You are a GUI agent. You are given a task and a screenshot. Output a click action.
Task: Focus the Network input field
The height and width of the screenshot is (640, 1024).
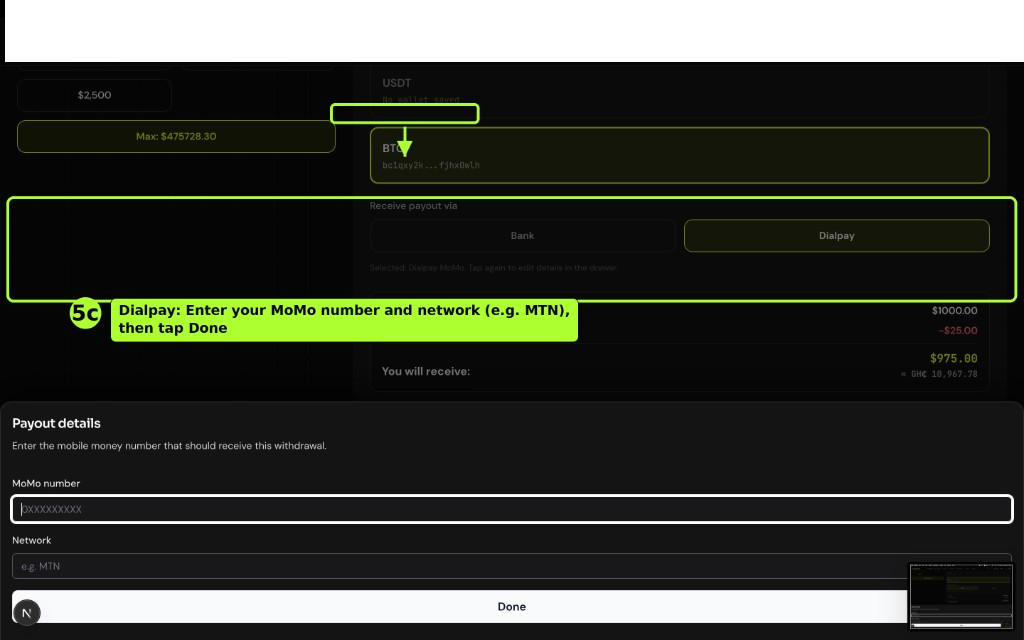[x=512, y=566]
